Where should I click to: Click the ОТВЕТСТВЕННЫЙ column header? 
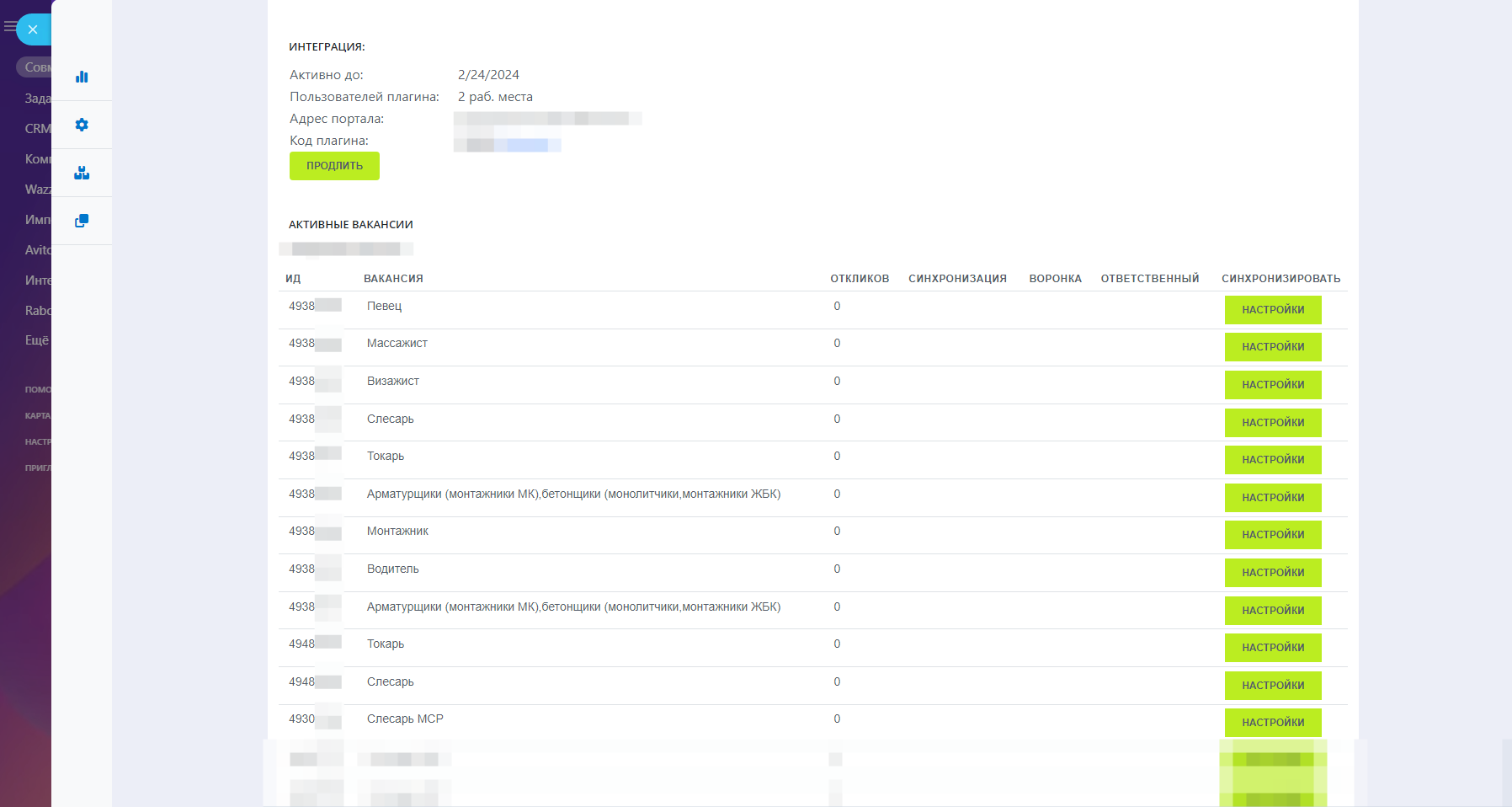tap(1150, 279)
